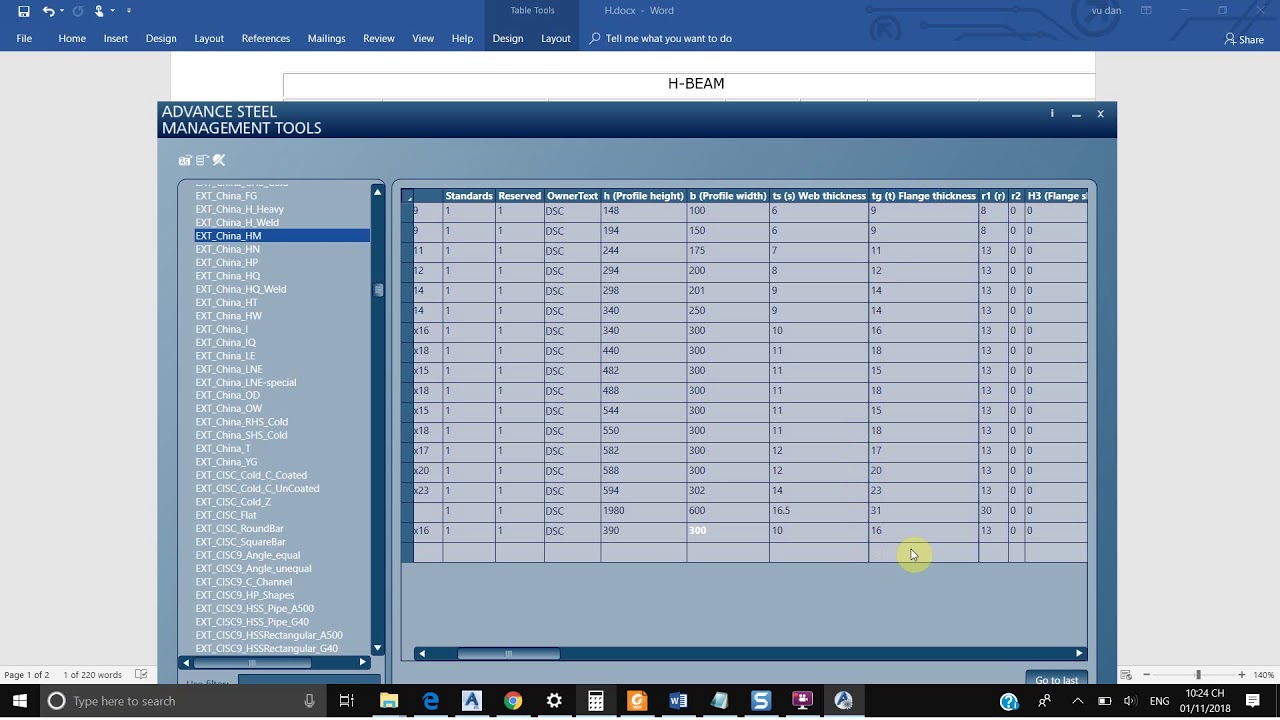The height and width of the screenshot is (720, 1280).
Task: Go to the Review ribbon tab
Action: (x=379, y=38)
